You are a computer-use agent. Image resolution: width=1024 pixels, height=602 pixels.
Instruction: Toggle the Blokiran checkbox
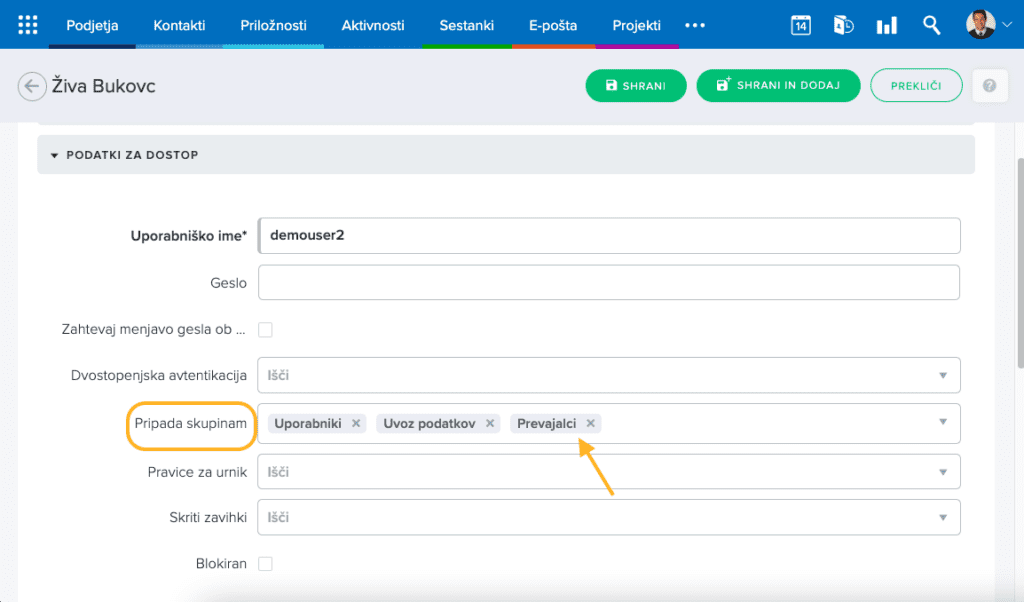(x=265, y=564)
